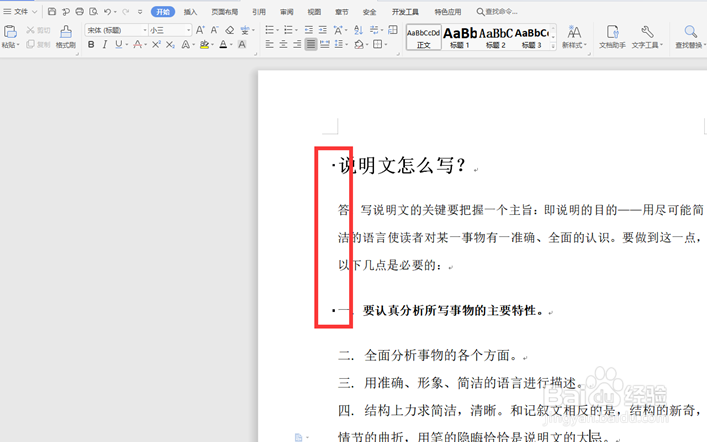Toggle align right
This screenshot has width=708, height=442.
tap(297, 44)
